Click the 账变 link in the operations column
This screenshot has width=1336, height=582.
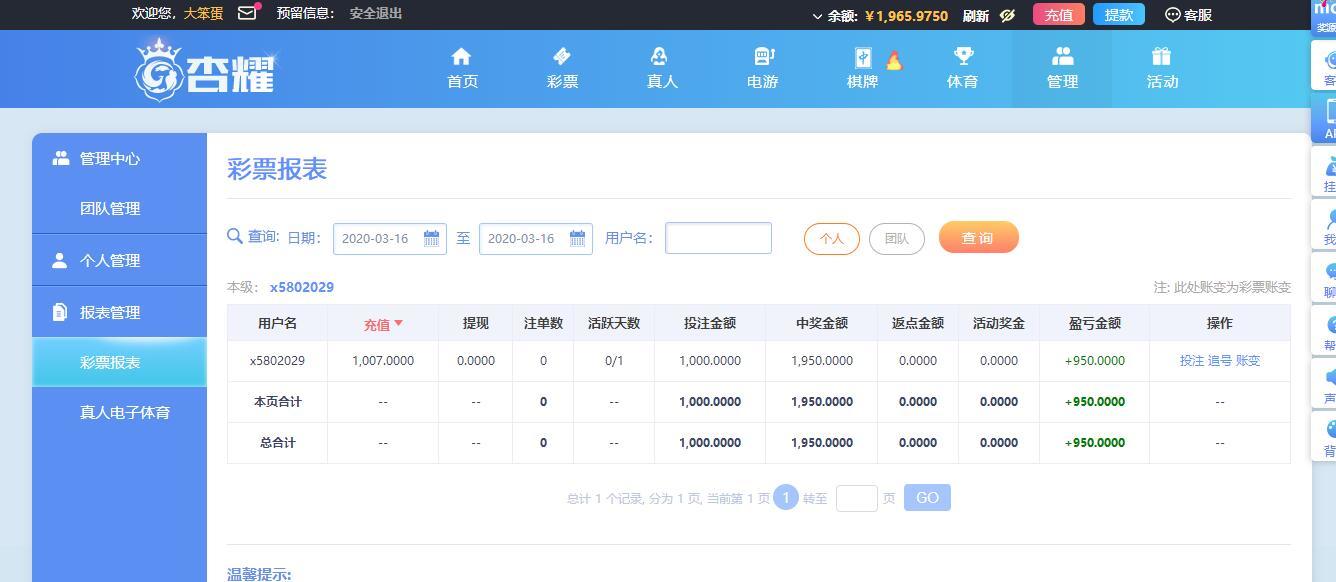click(x=1248, y=361)
